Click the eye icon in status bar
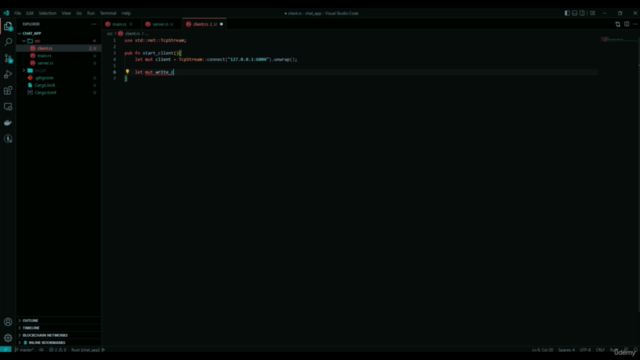 (41, 350)
